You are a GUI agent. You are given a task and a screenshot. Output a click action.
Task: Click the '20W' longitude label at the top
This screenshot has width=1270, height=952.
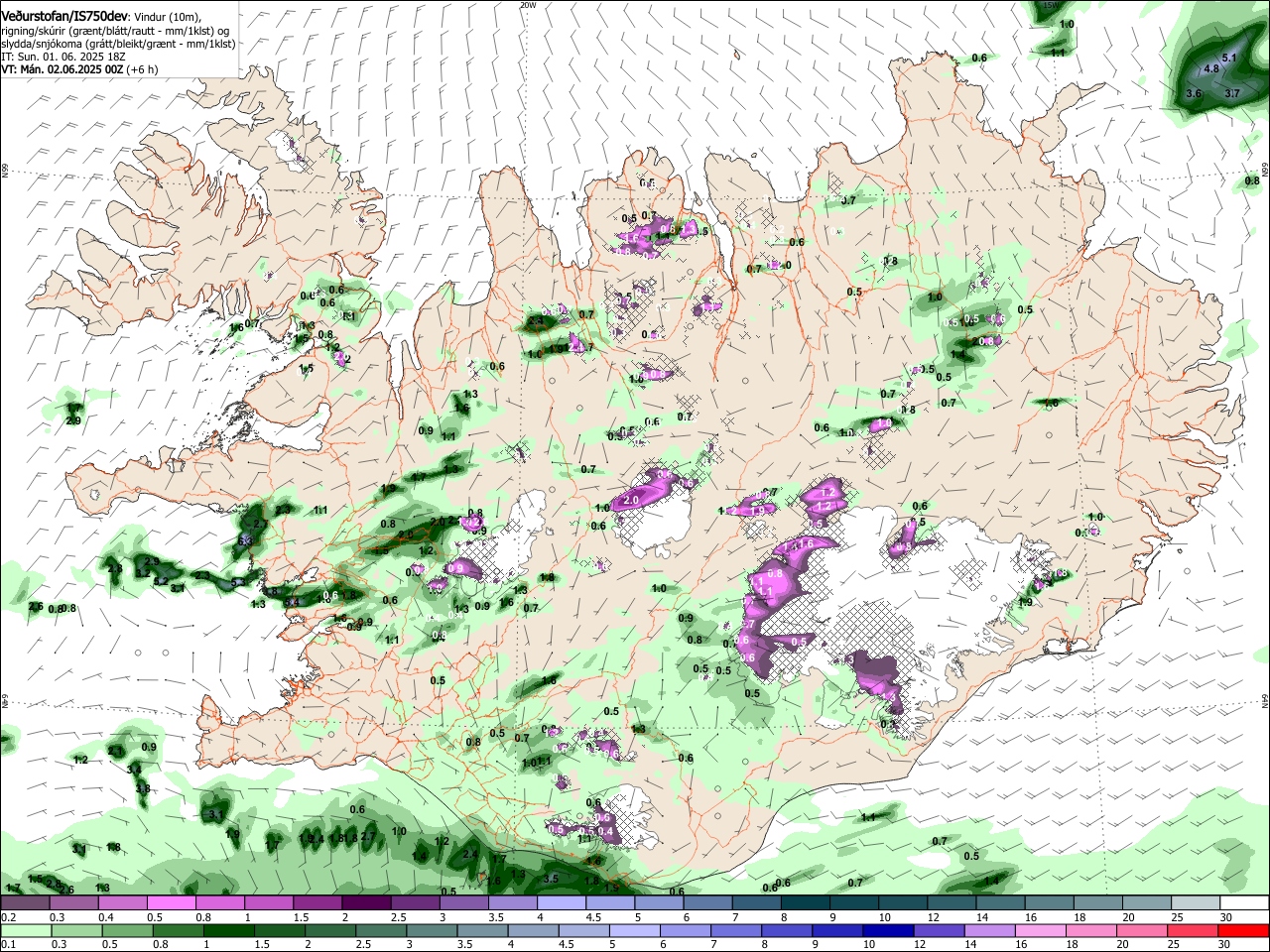[x=528, y=5]
